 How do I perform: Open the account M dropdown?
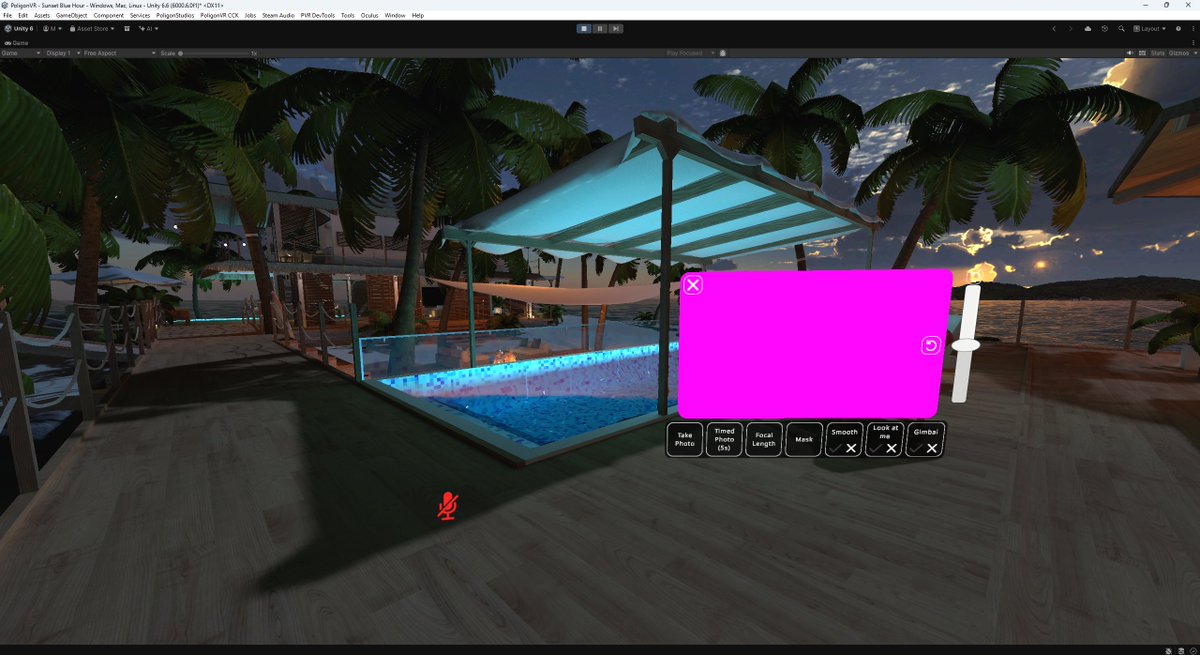[x=53, y=29]
